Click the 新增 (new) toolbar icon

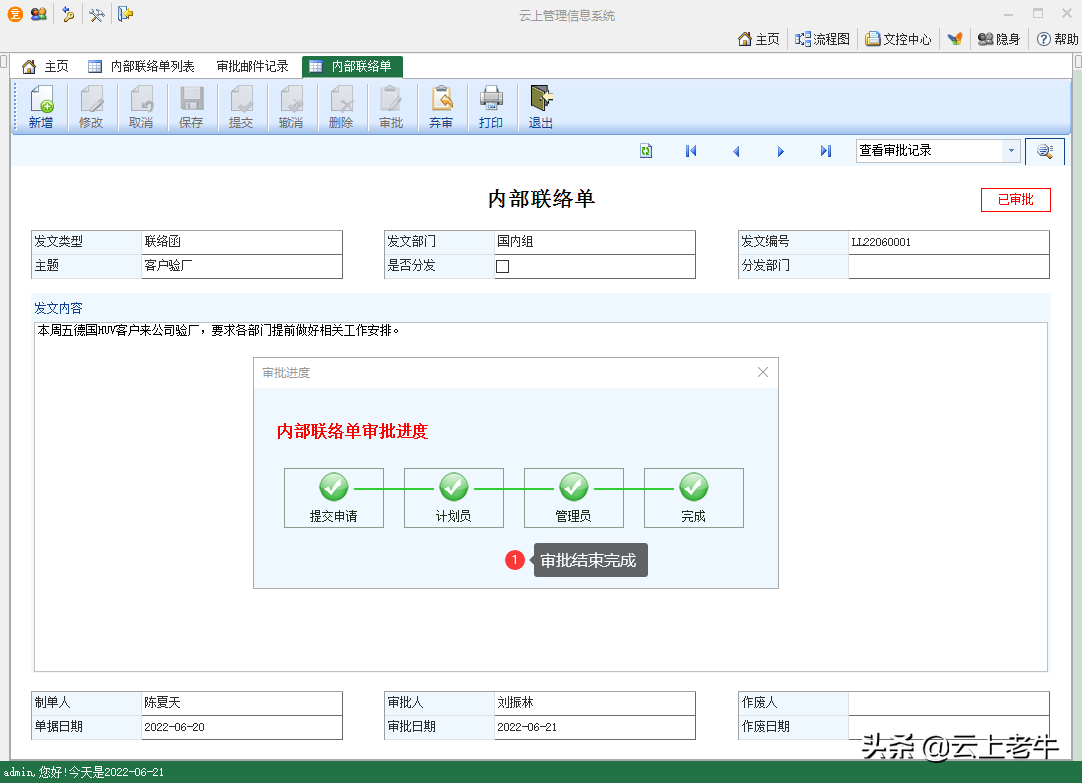(41, 107)
